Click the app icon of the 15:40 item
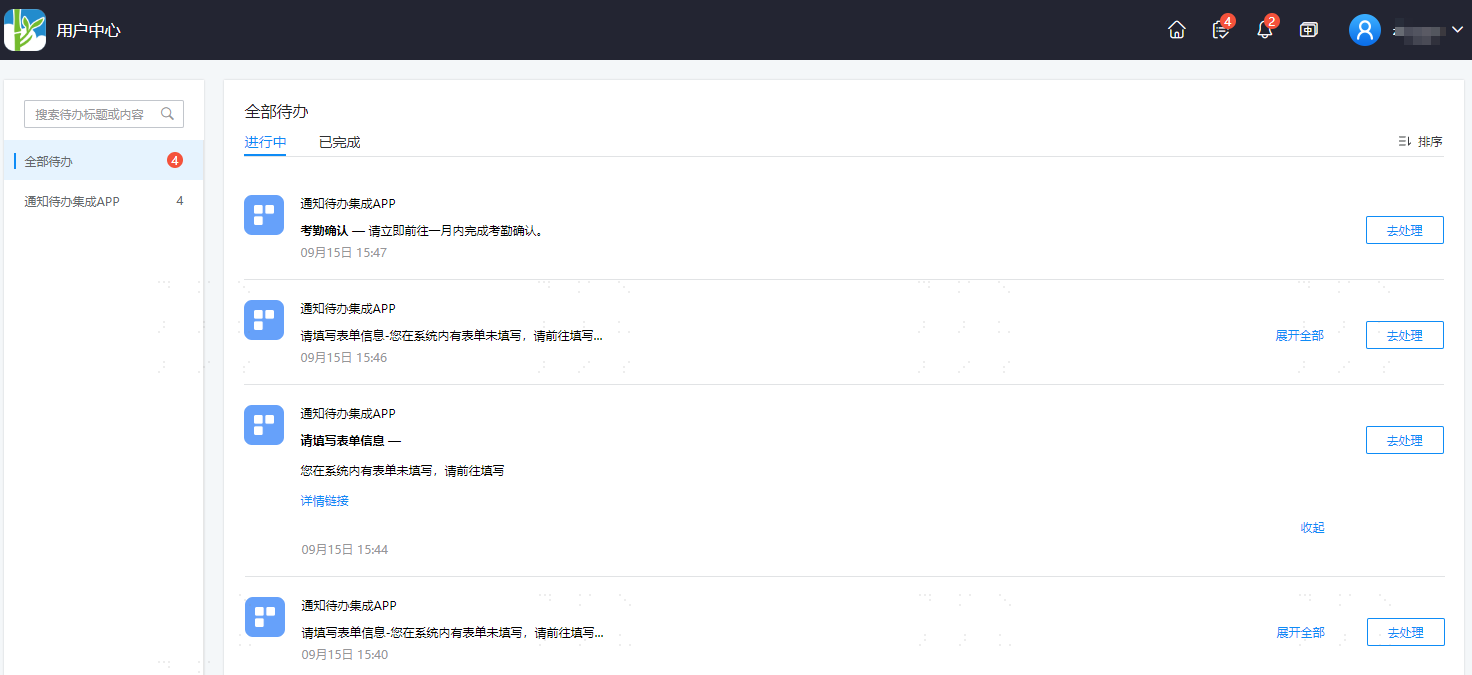The height and width of the screenshot is (675, 1472). click(265, 617)
